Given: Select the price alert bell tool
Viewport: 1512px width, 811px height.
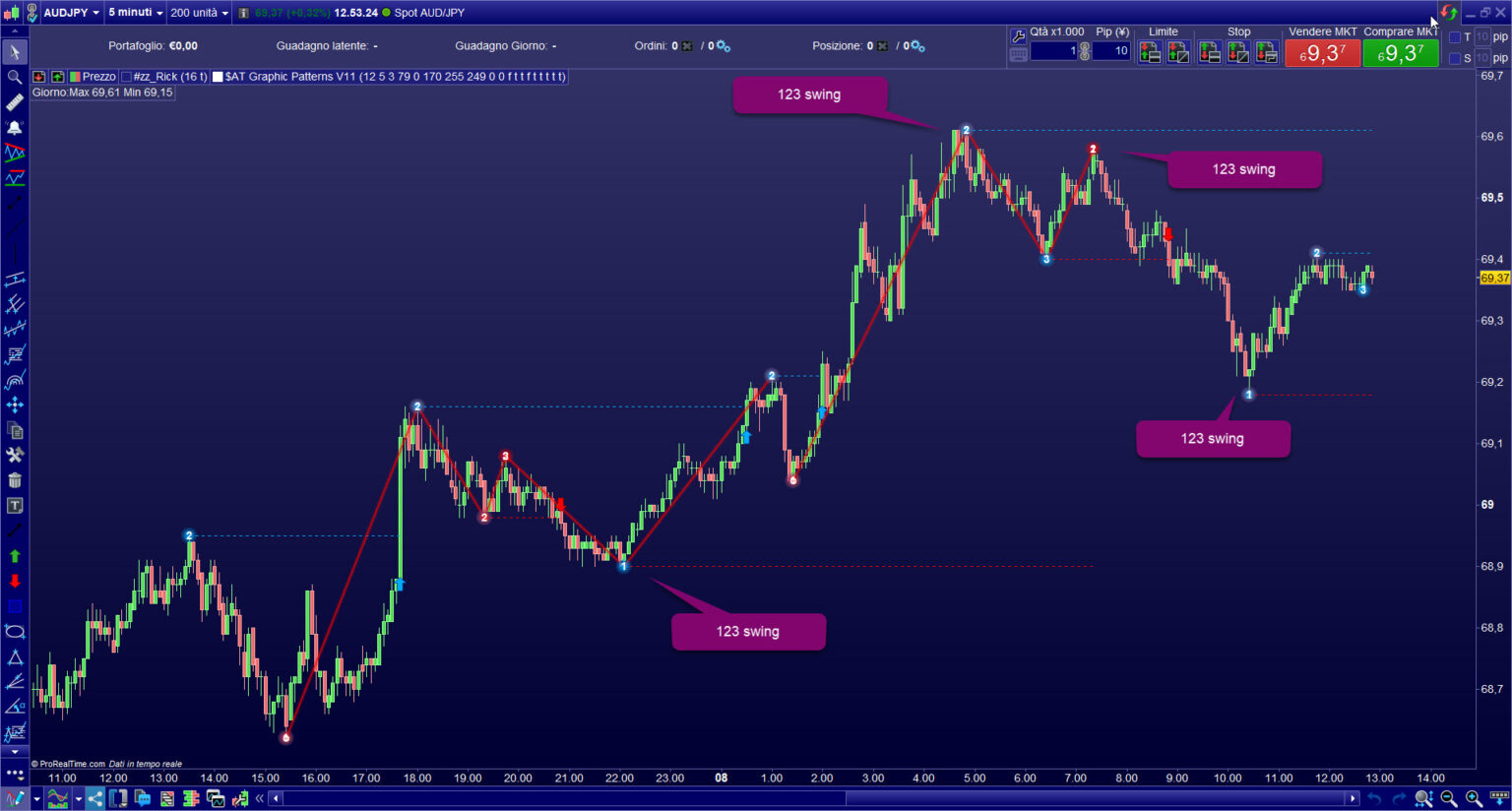Looking at the screenshot, I should 15,127.
